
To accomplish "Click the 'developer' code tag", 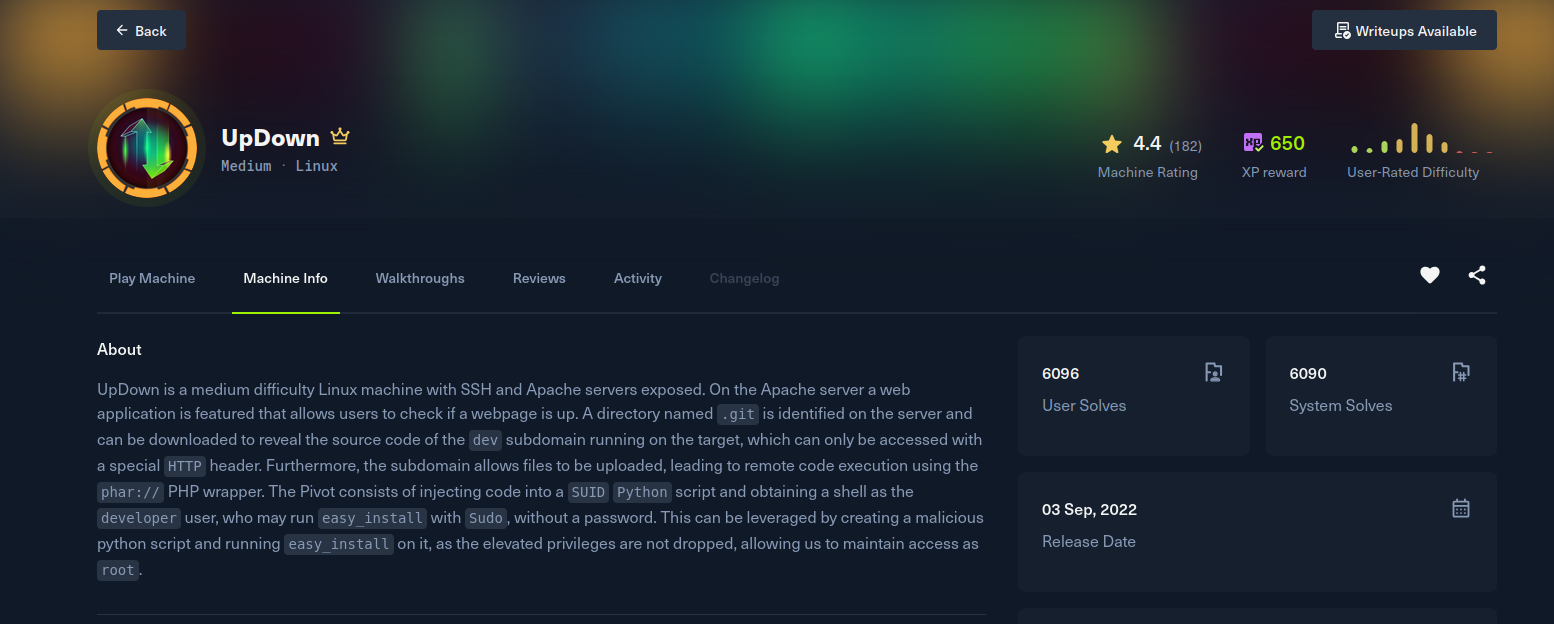I will pos(139,518).
